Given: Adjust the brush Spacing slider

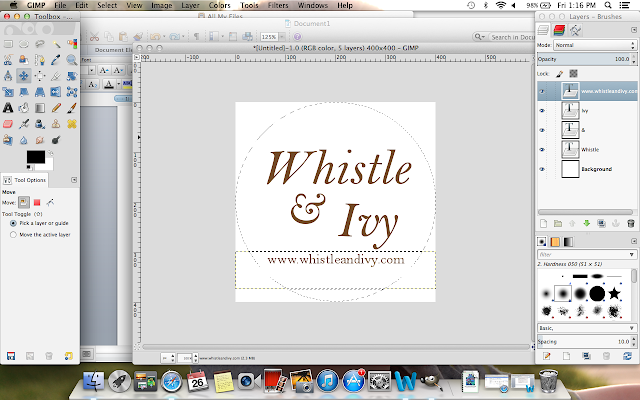Looking at the screenshot, I should 584,342.
